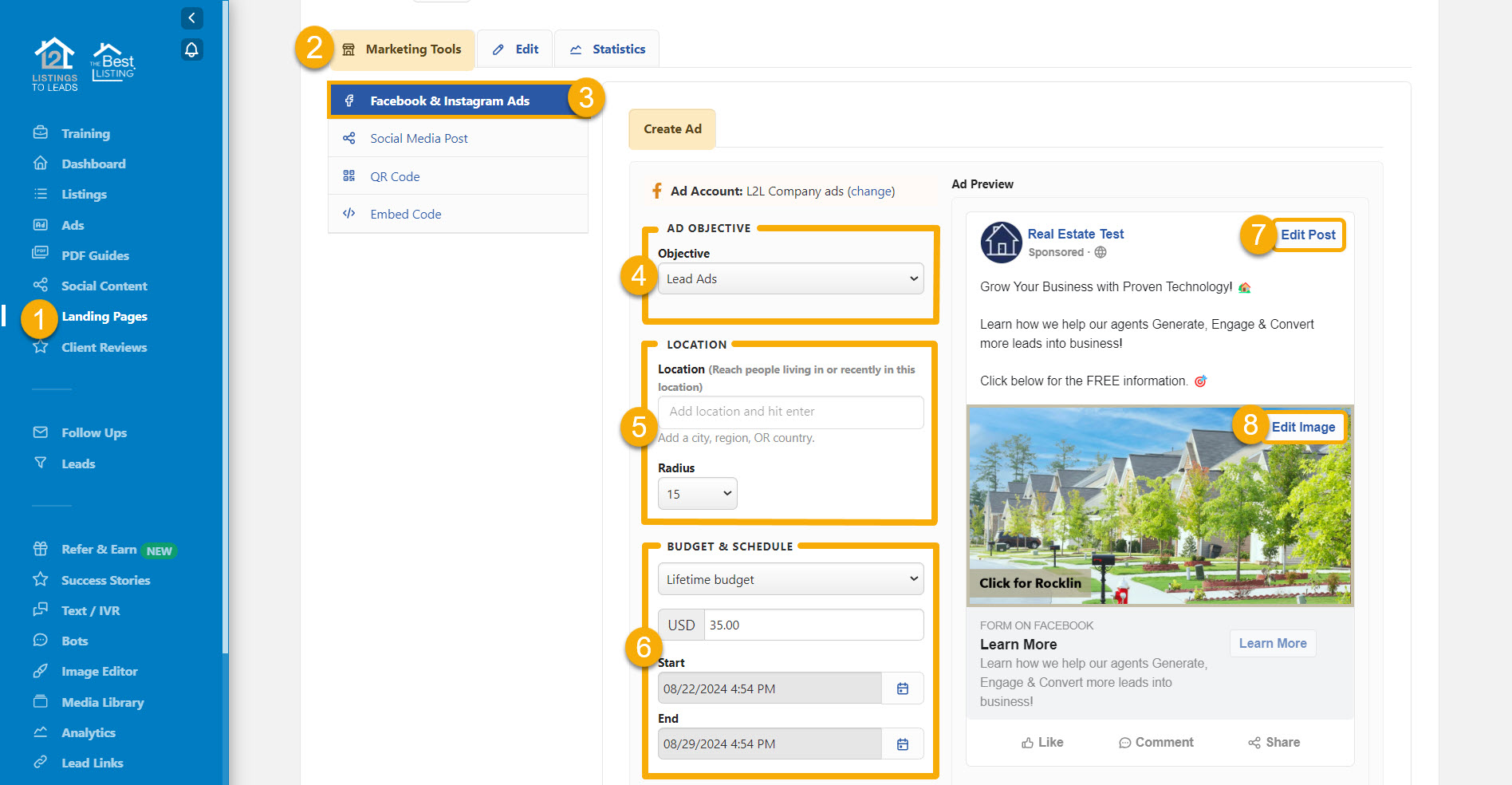Click the Add location input field
The height and width of the screenshot is (785, 1512).
point(790,412)
